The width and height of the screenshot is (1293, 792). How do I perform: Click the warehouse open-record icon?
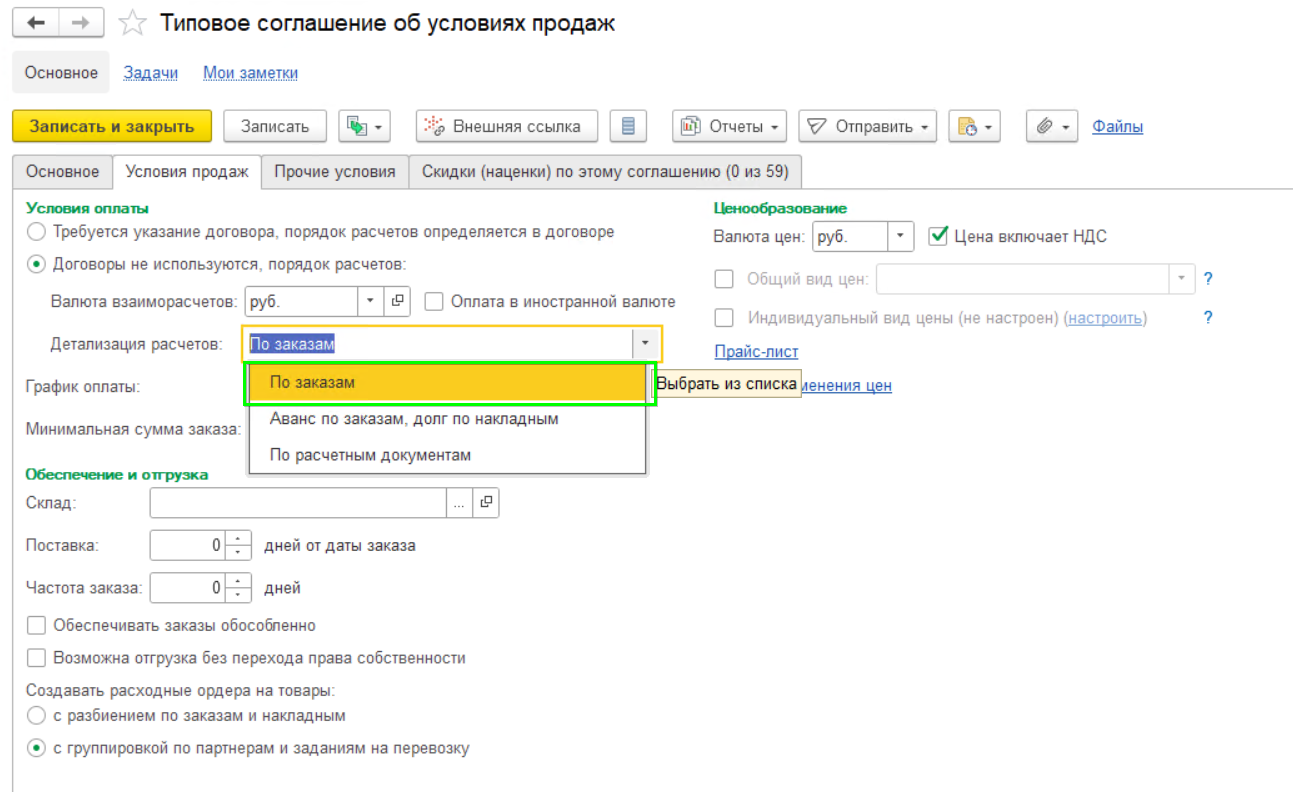pos(486,503)
